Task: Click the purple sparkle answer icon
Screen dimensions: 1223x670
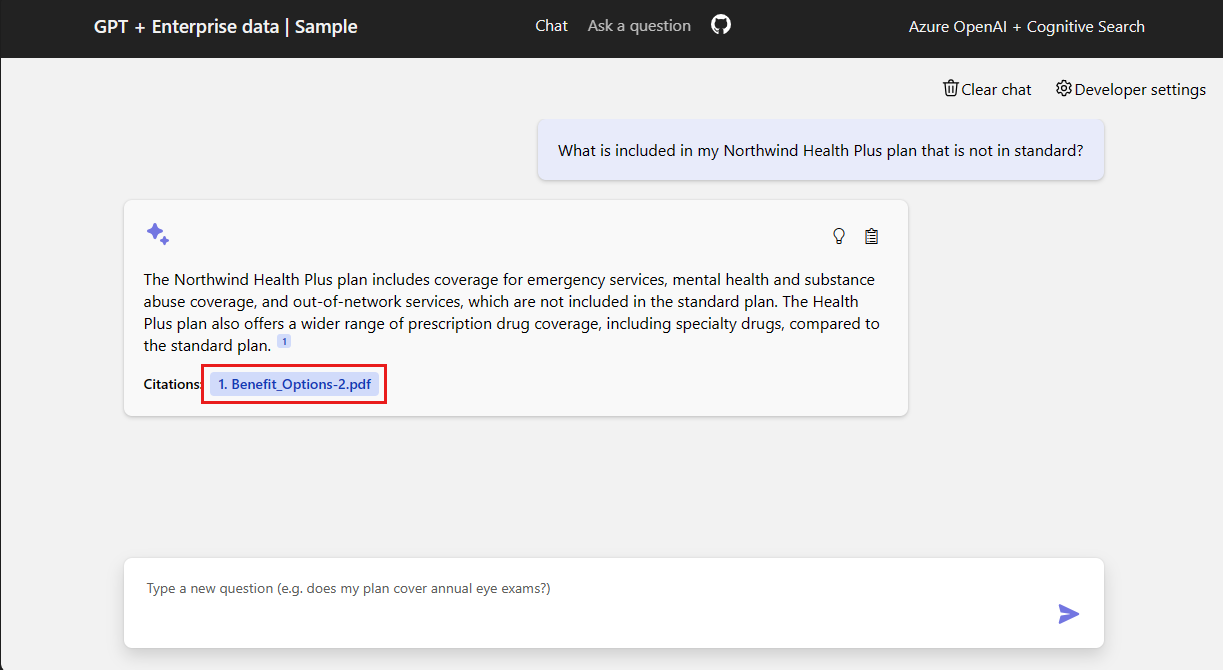Action: pyautogui.click(x=157, y=234)
